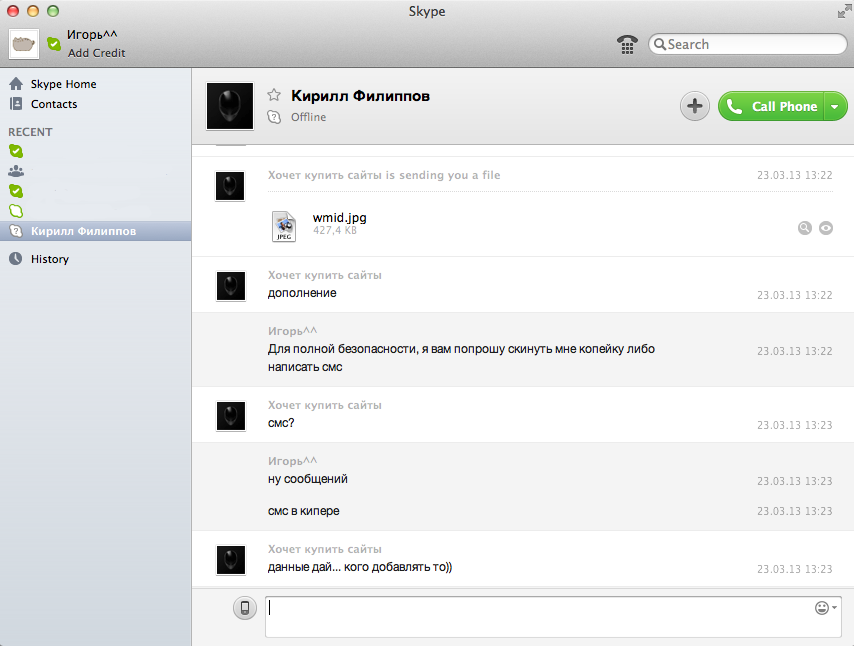Click the Skype Home house icon
This screenshot has height=646, width=854.
click(16, 84)
